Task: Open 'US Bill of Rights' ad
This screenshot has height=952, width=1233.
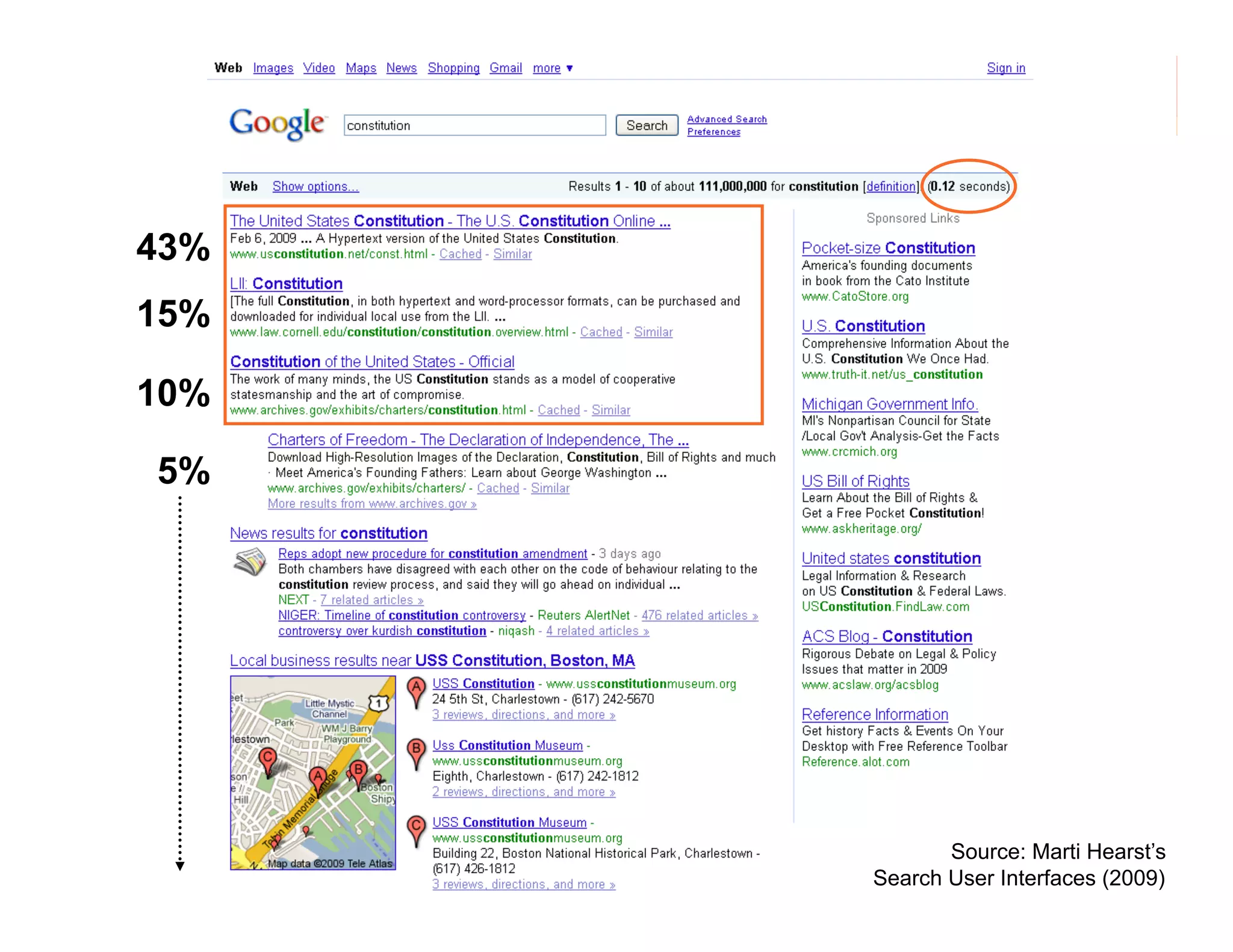Action: coord(856,481)
